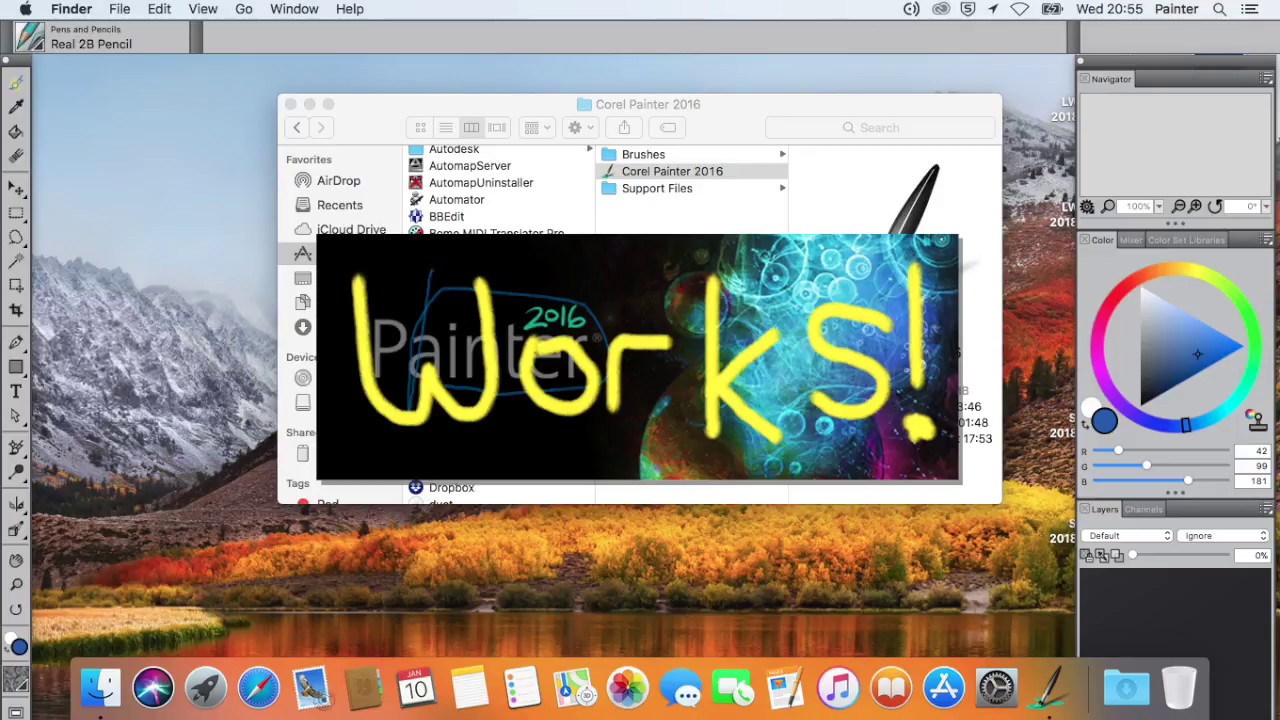The height and width of the screenshot is (720, 1280).
Task: Close the Navigator panel
Action: (x=1083, y=79)
